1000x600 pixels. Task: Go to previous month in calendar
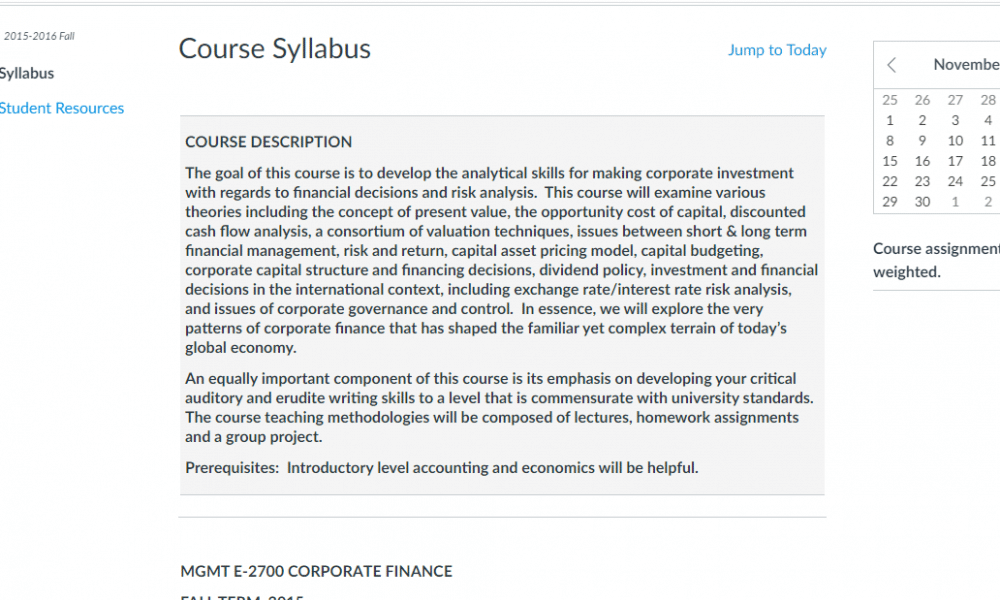(892, 65)
